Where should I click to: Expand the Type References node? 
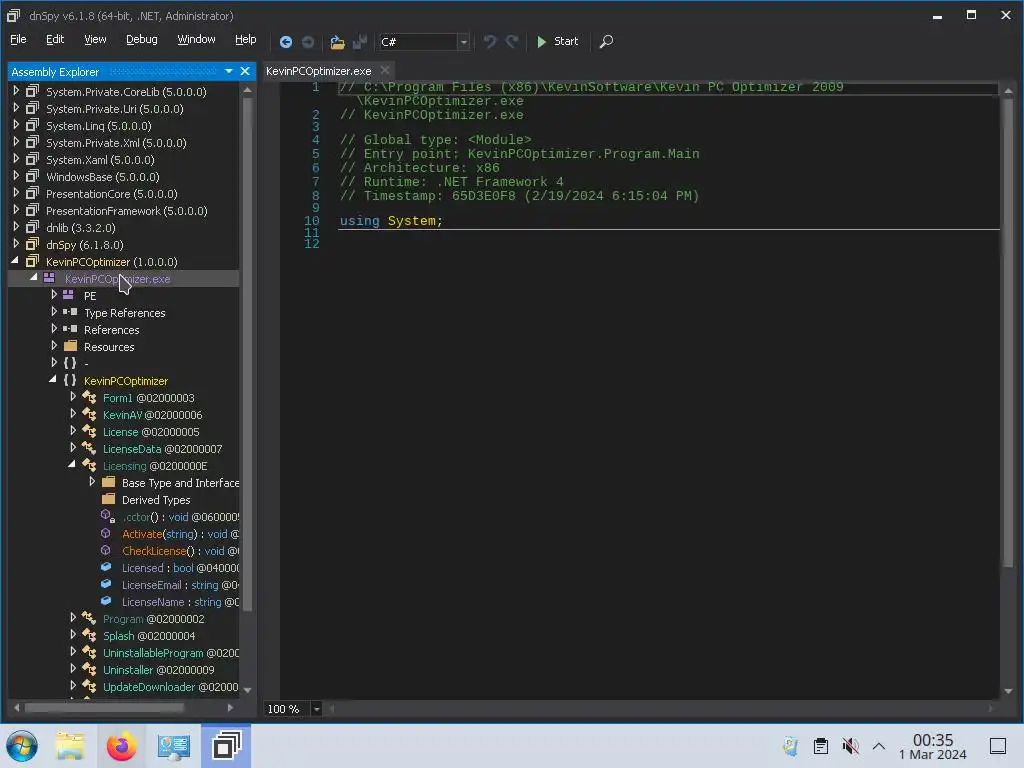pos(54,312)
